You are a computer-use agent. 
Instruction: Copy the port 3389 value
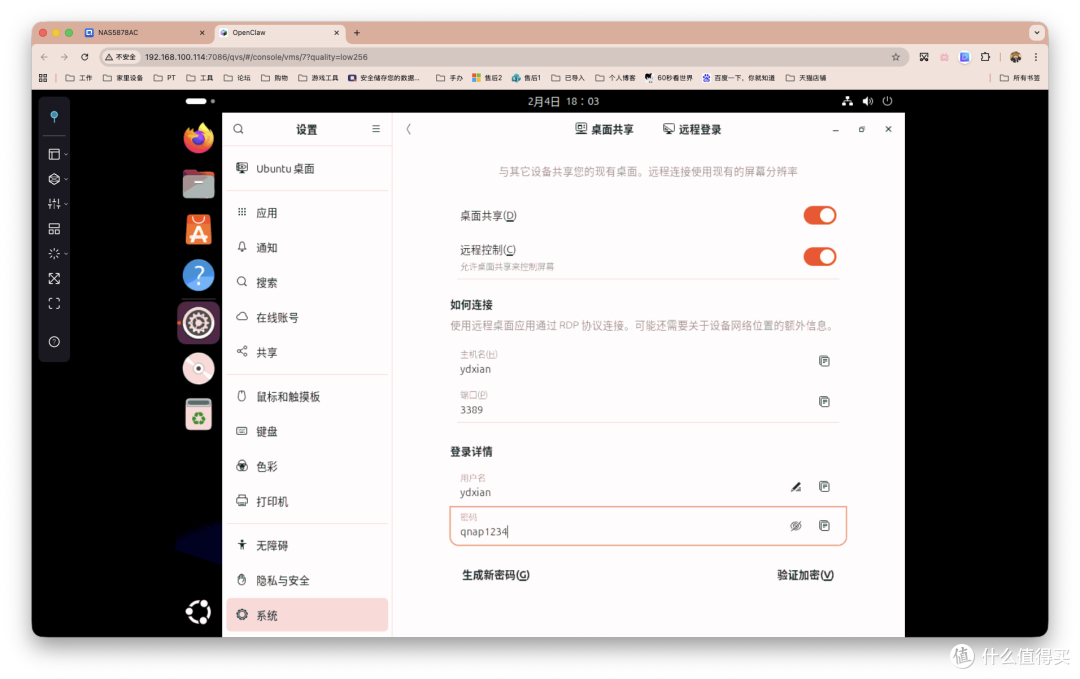pos(824,401)
